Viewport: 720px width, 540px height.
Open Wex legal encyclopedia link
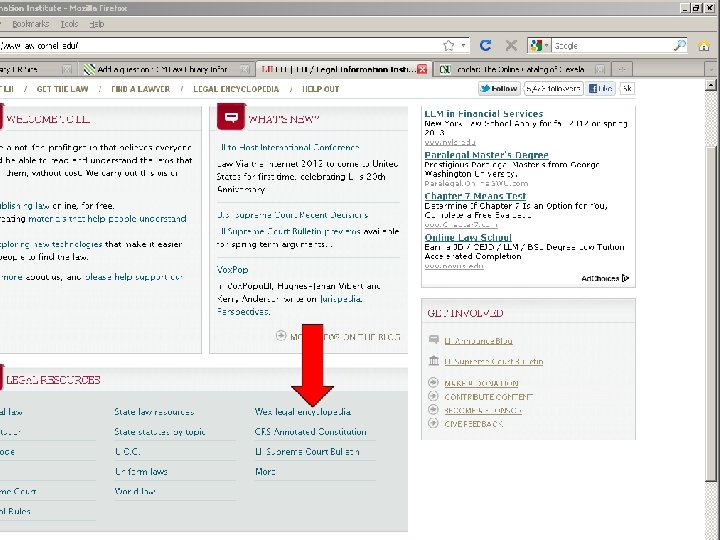click(303, 411)
